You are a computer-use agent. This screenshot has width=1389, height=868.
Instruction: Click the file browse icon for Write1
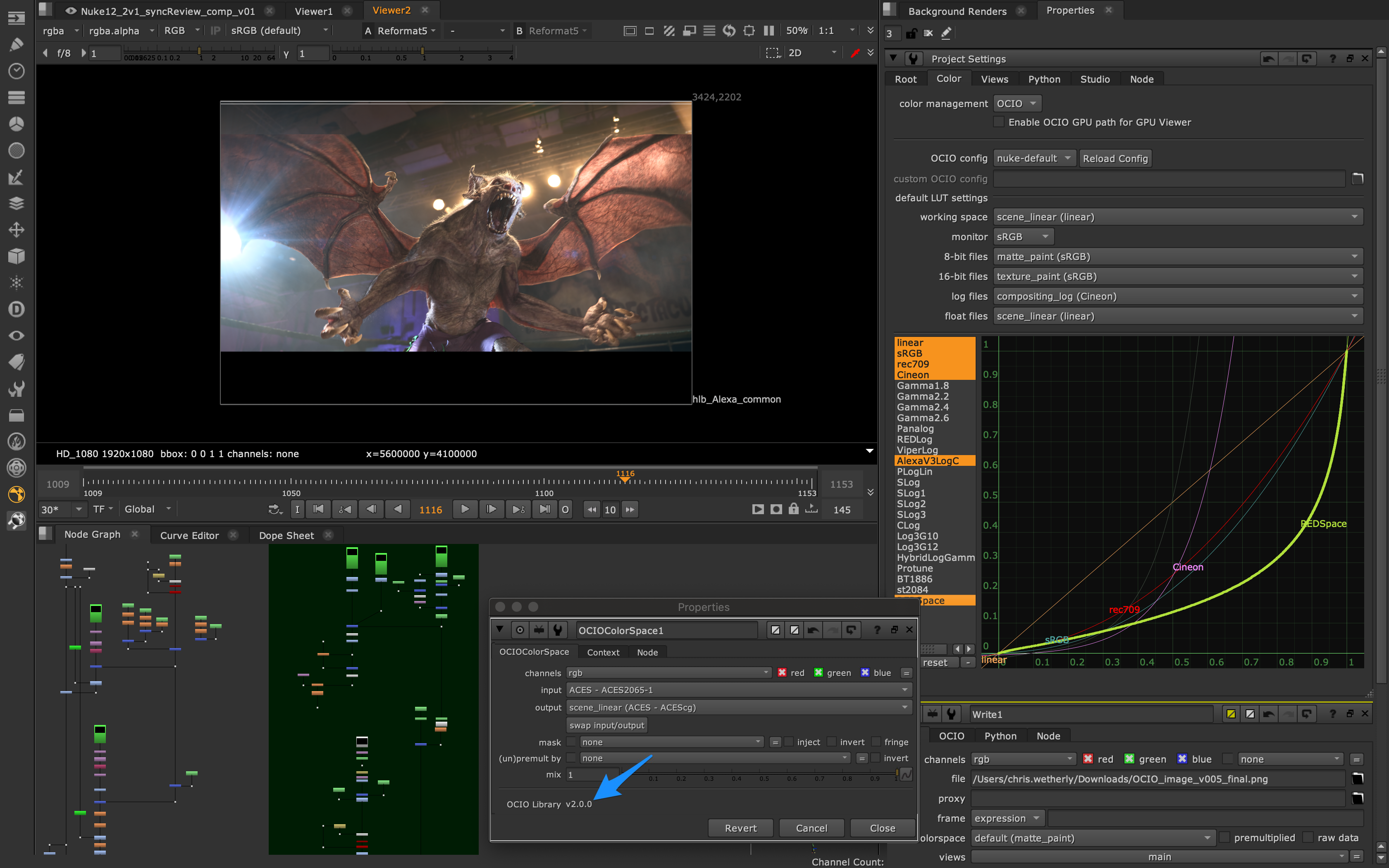1357,778
